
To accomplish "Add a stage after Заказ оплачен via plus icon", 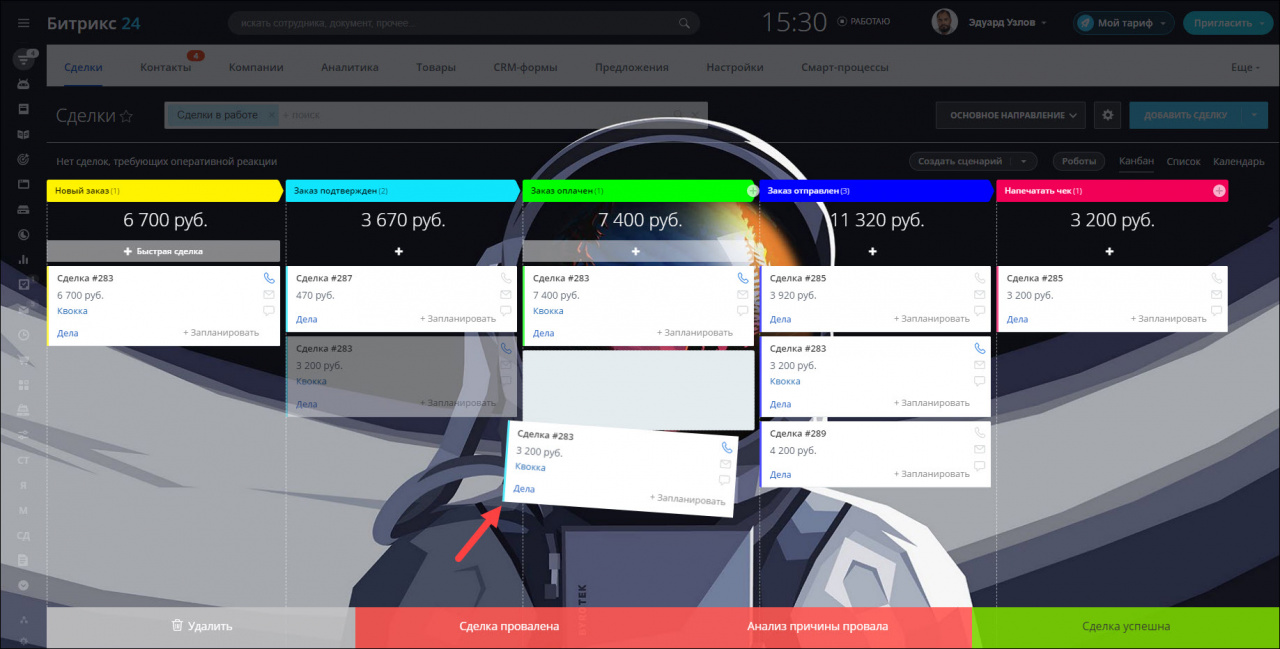I will click(x=753, y=190).
